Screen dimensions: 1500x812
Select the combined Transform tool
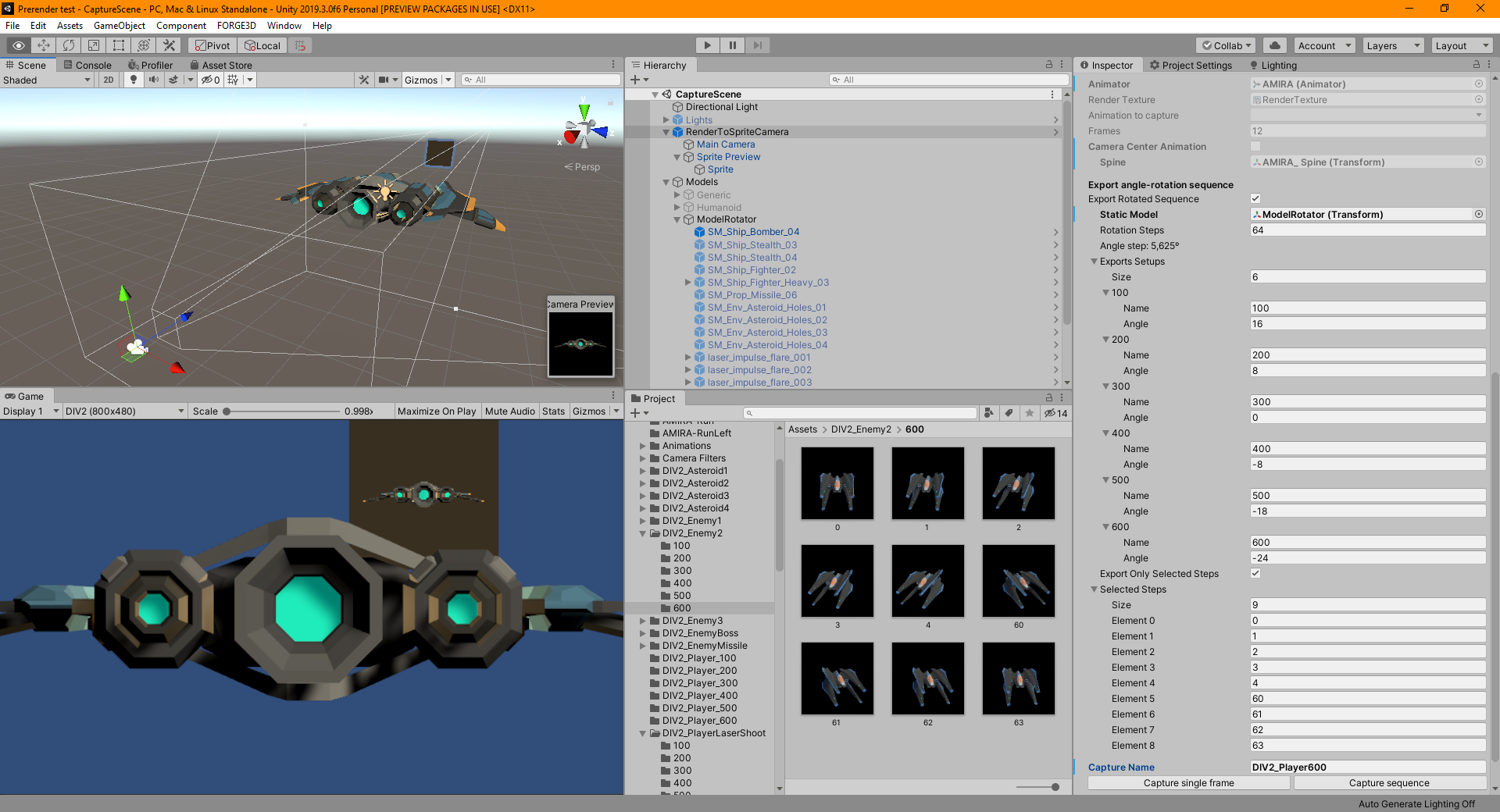144,45
